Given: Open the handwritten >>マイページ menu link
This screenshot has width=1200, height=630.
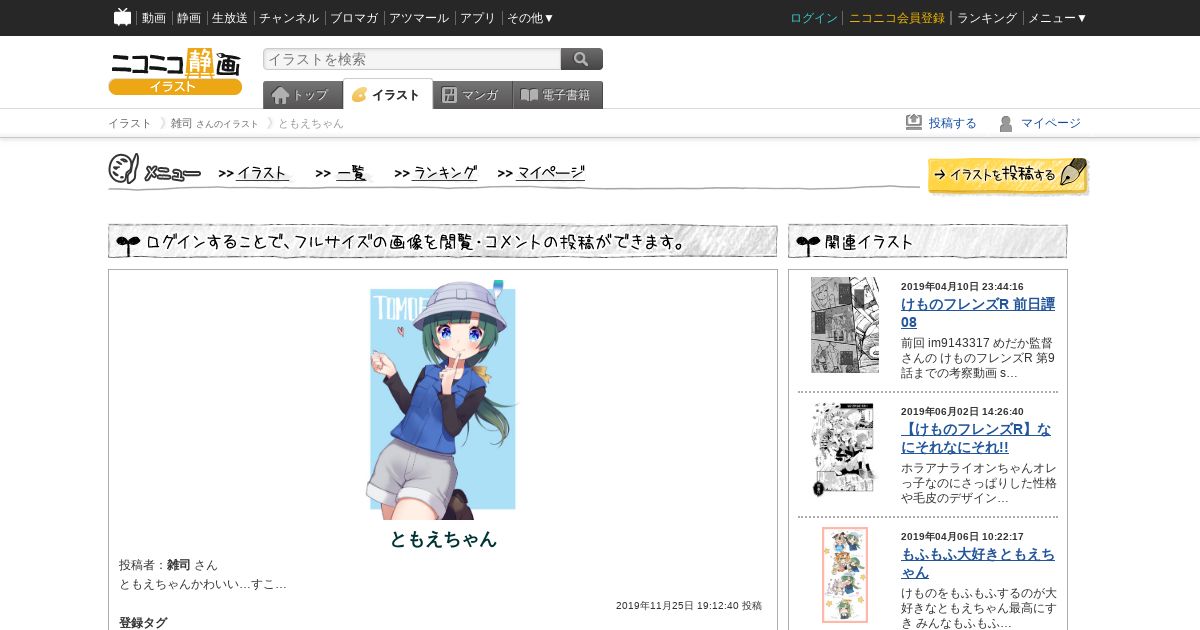Looking at the screenshot, I should tap(541, 173).
